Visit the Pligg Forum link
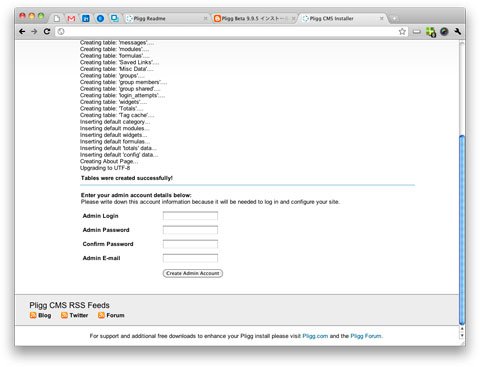480x367 pixels. (366, 336)
